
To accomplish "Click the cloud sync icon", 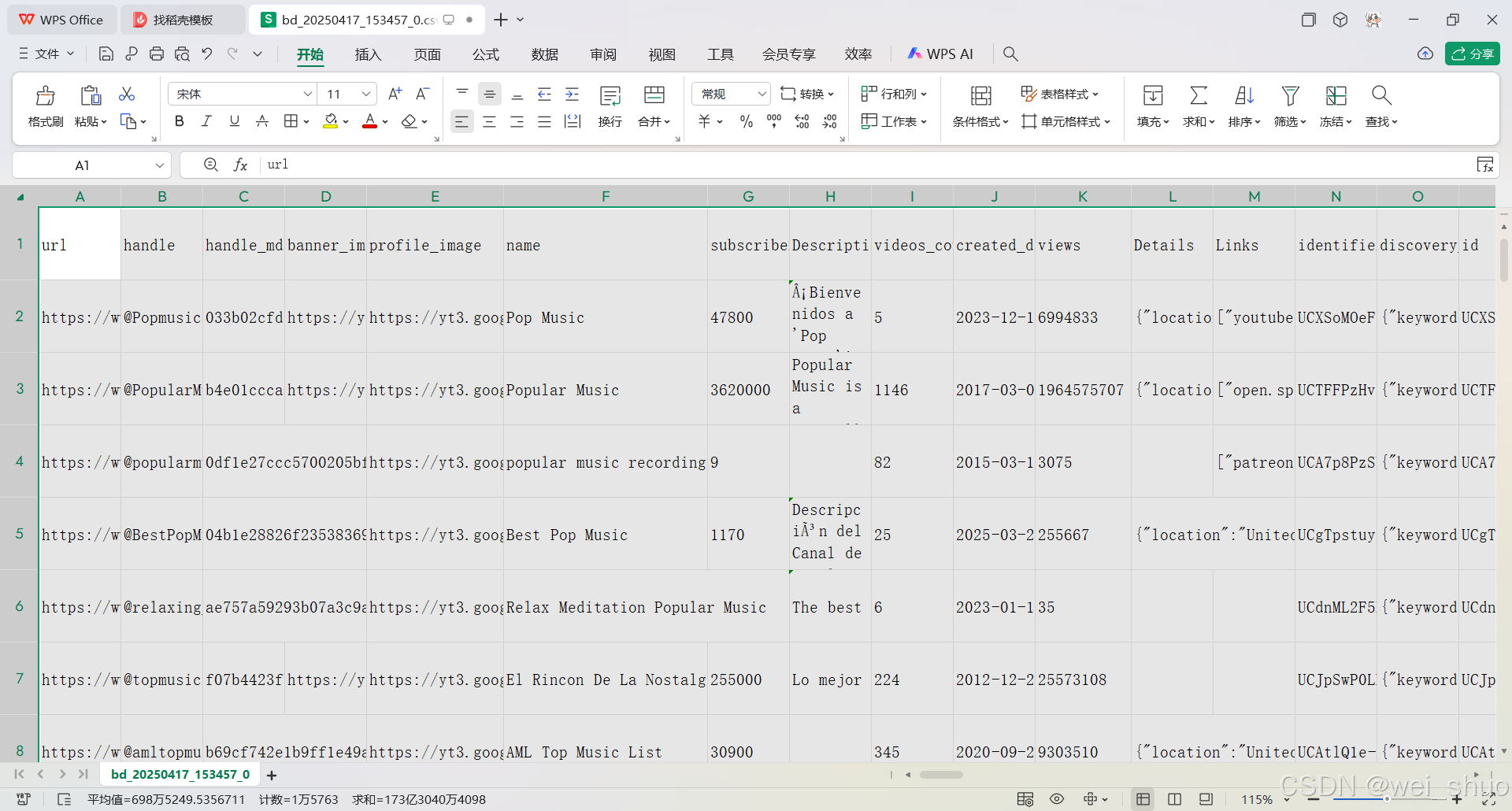I will [1425, 54].
